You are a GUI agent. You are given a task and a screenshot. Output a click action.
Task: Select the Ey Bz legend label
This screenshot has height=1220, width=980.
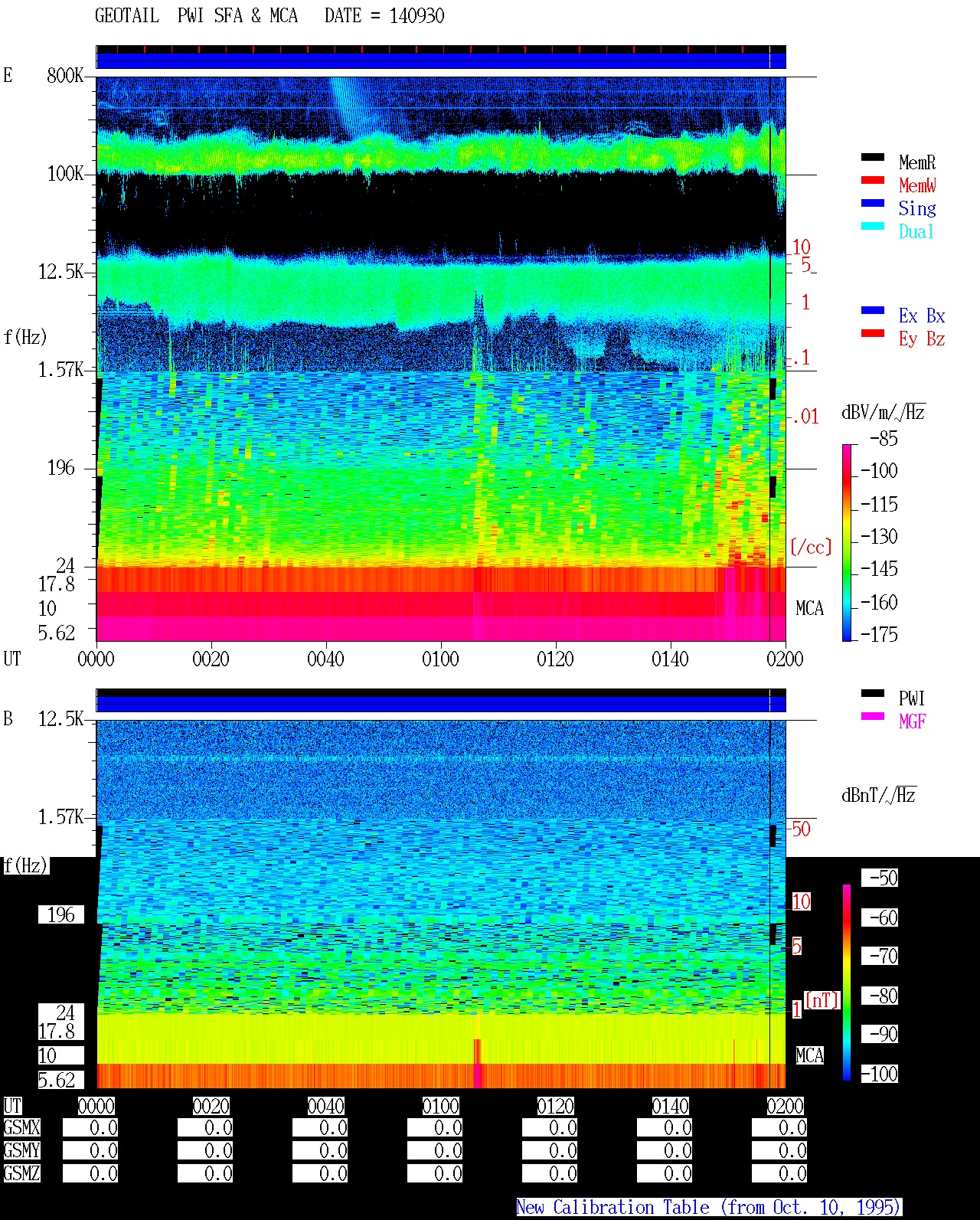pos(922,339)
